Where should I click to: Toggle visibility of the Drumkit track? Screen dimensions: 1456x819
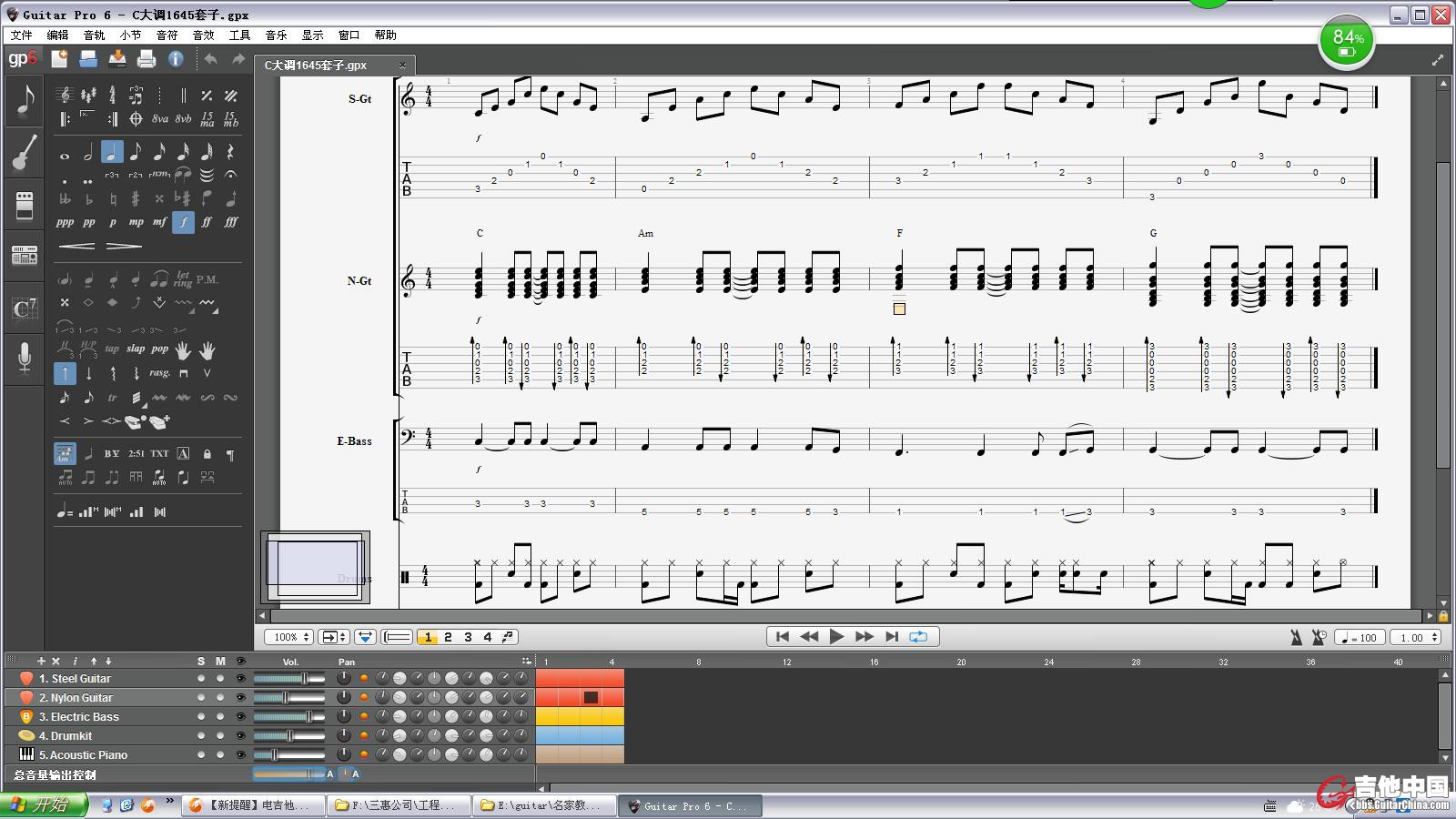(240, 735)
